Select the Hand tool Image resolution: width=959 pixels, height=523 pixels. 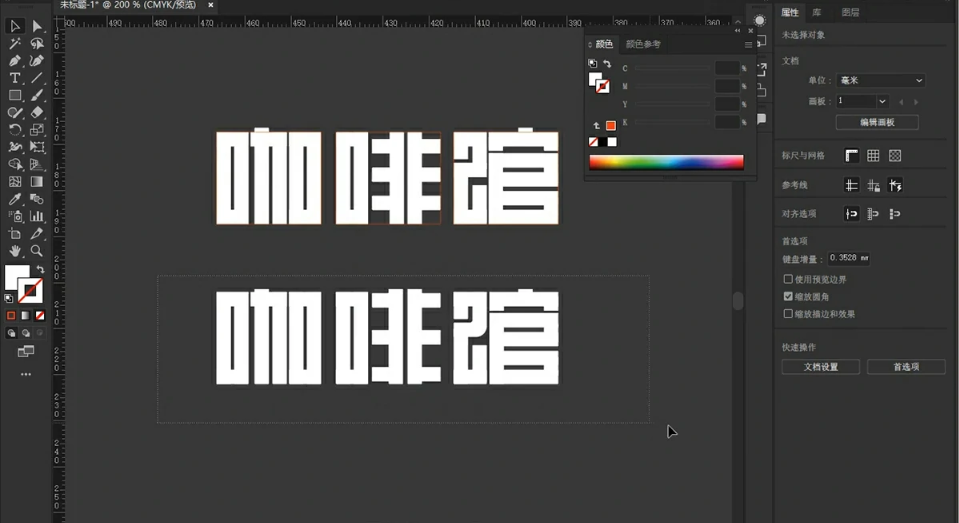[x=15, y=251]
